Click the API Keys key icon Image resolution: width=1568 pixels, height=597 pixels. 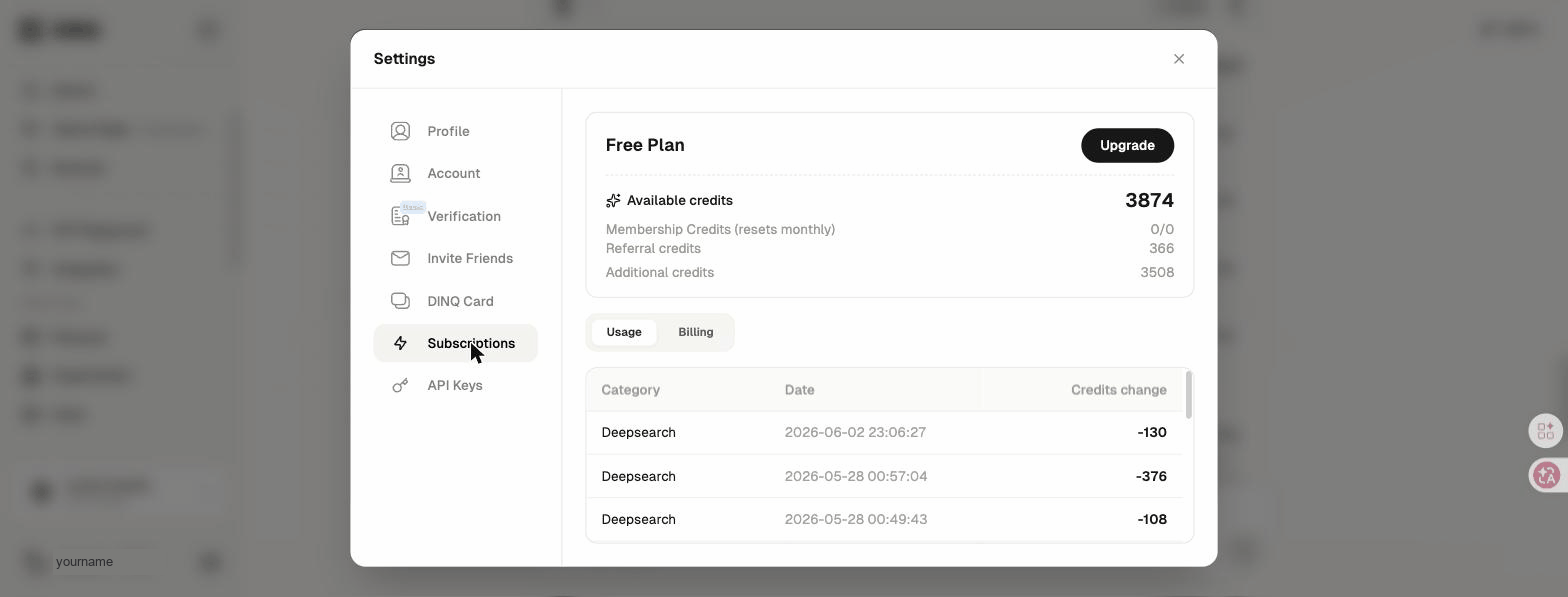tap(400, 385)
